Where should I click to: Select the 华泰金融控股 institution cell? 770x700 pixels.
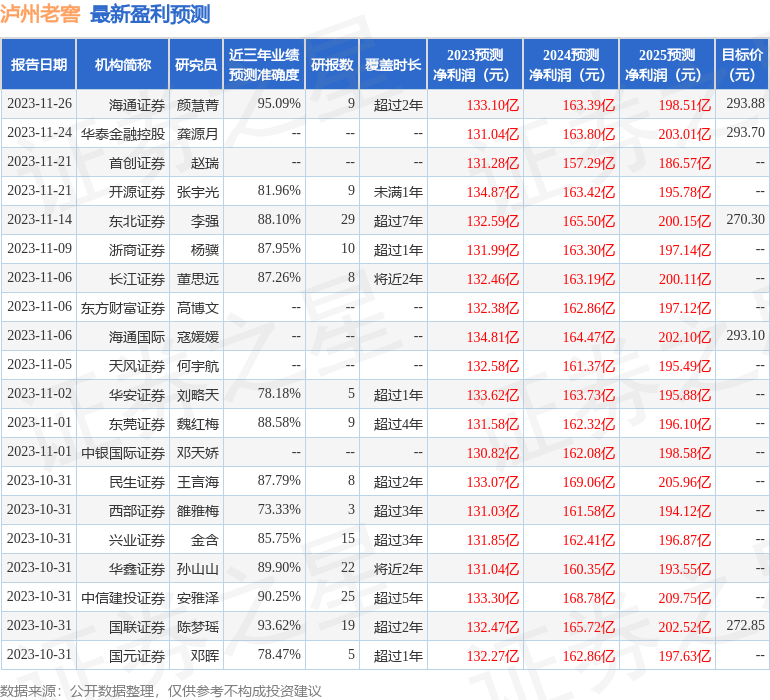point(123,134)
